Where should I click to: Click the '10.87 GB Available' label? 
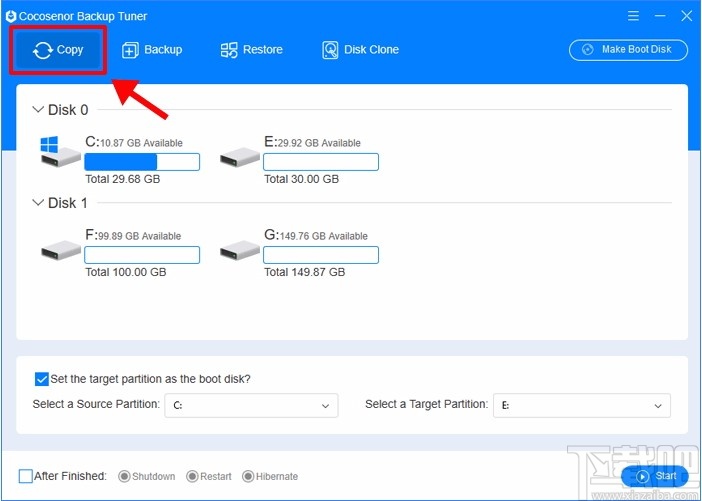[x=141, y=143]
